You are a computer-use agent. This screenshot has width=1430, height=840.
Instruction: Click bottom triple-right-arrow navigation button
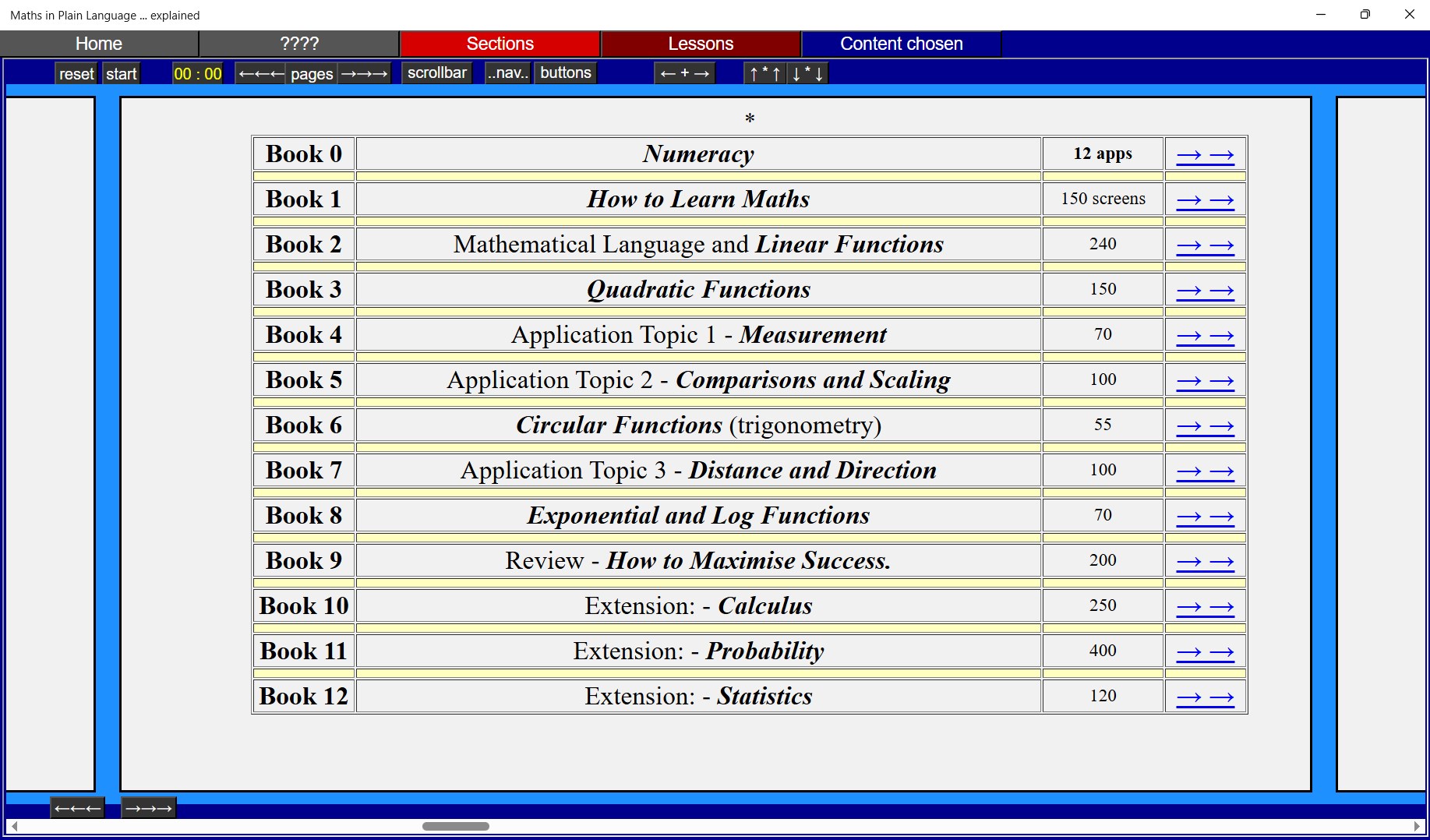click(x=148, y=808)
